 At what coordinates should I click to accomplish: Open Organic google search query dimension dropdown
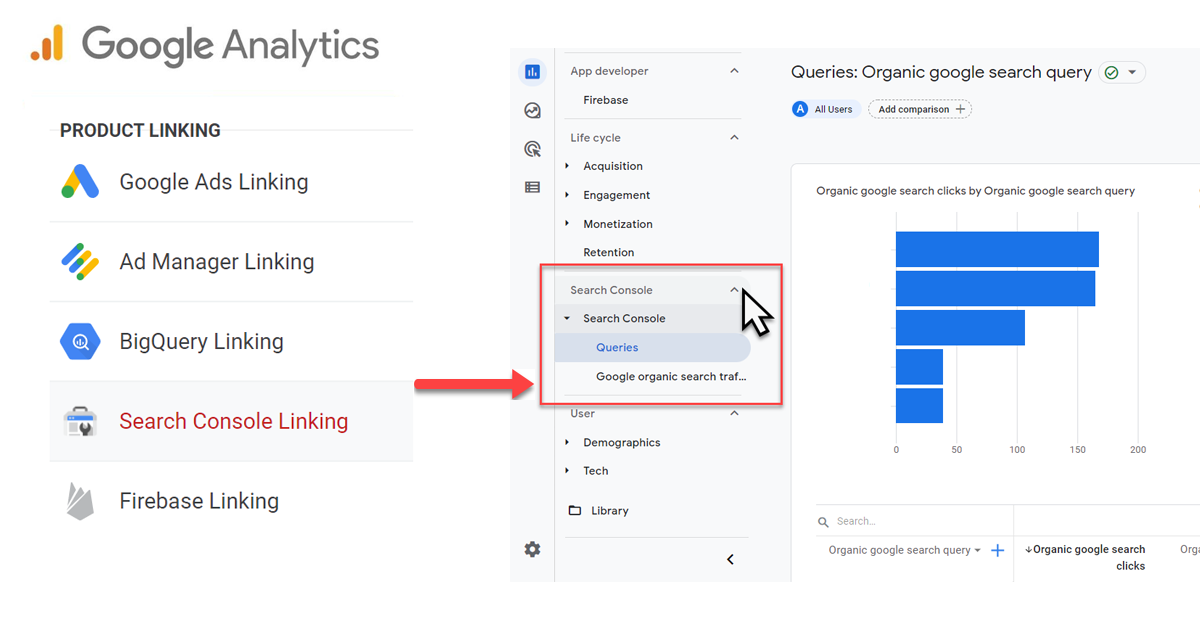[x=977, y=551]
